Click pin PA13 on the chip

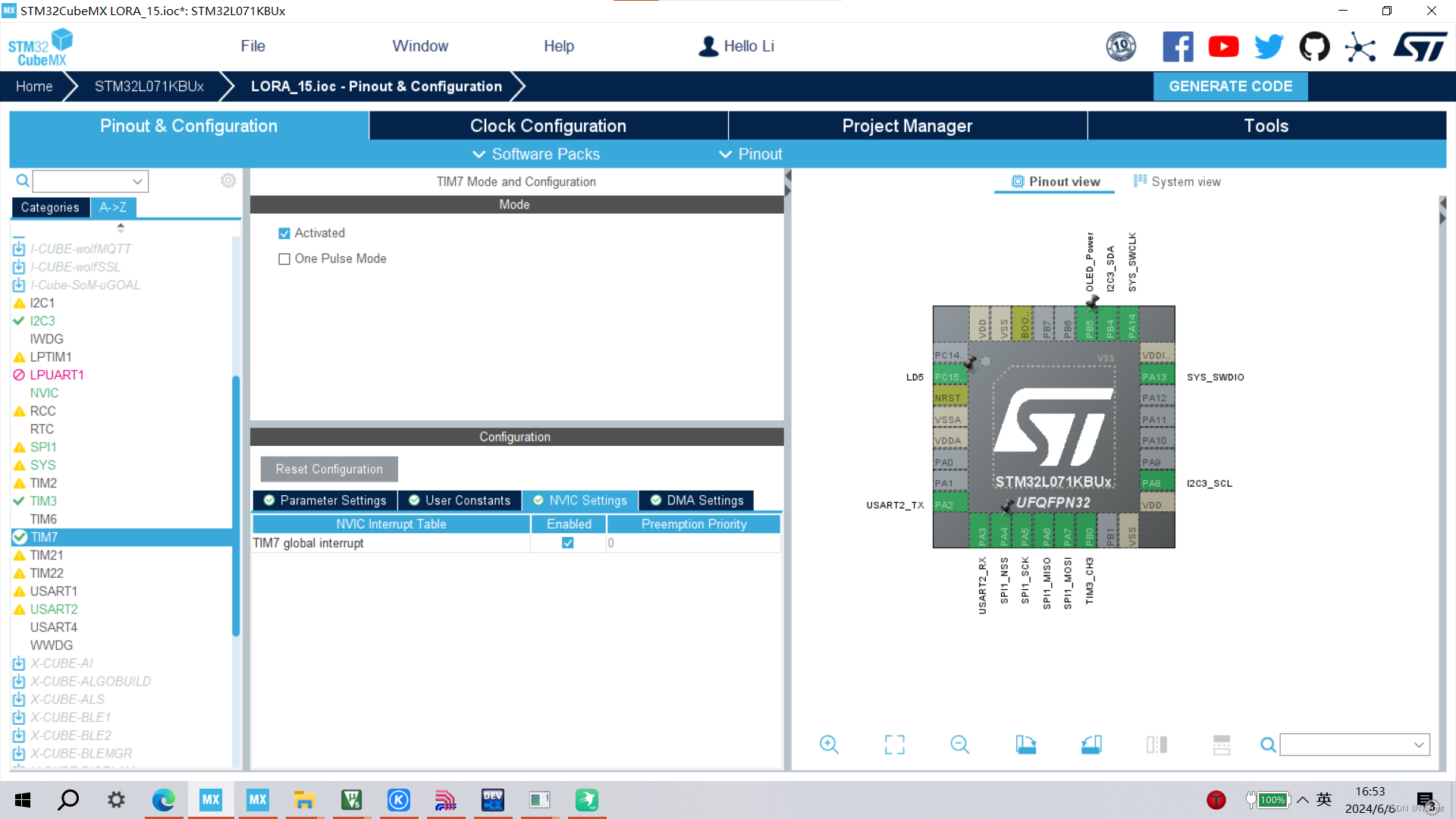[1157, 377]
